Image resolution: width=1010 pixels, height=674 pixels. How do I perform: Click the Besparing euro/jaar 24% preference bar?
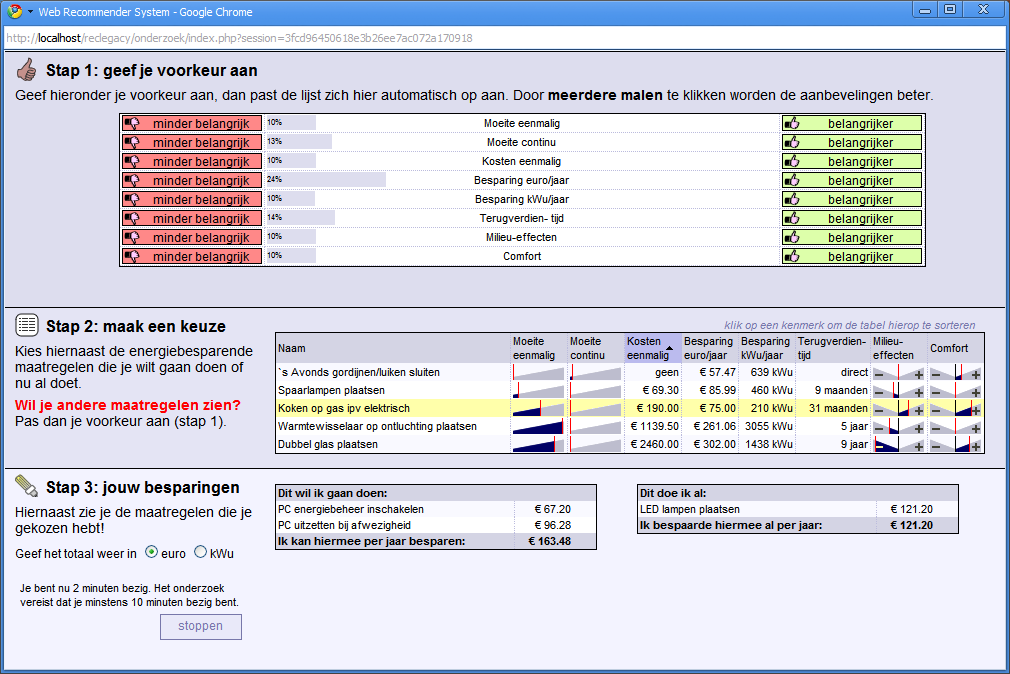[x=326, y=180]
